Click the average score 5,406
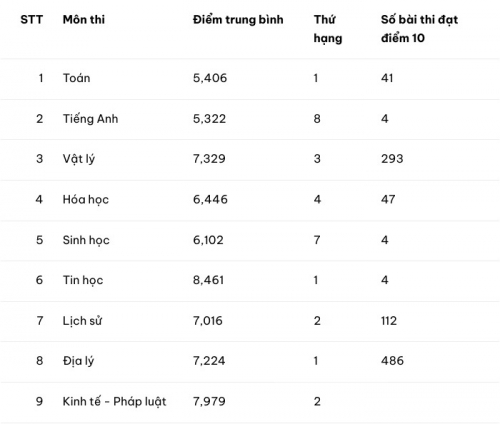The height and width of the screenshot is (424, 500). coord(210,78)
